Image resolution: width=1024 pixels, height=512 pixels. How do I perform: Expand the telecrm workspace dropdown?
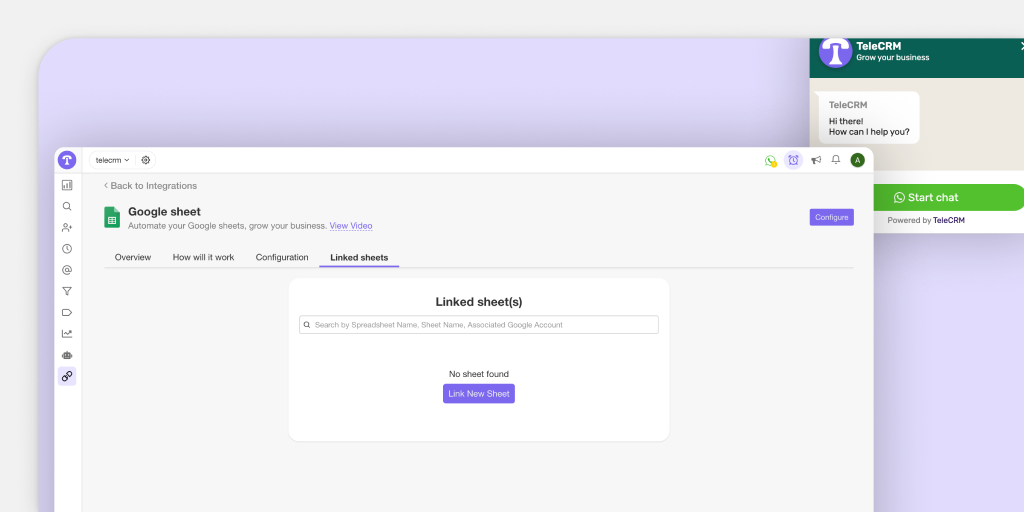click(113, 160)
